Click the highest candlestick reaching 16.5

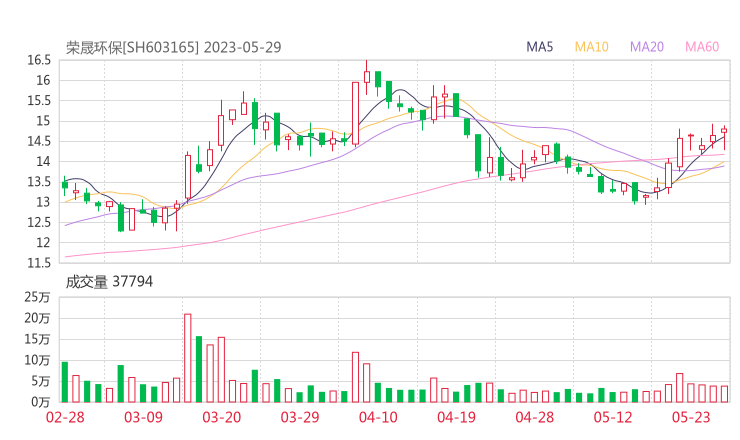click(367, 77)
